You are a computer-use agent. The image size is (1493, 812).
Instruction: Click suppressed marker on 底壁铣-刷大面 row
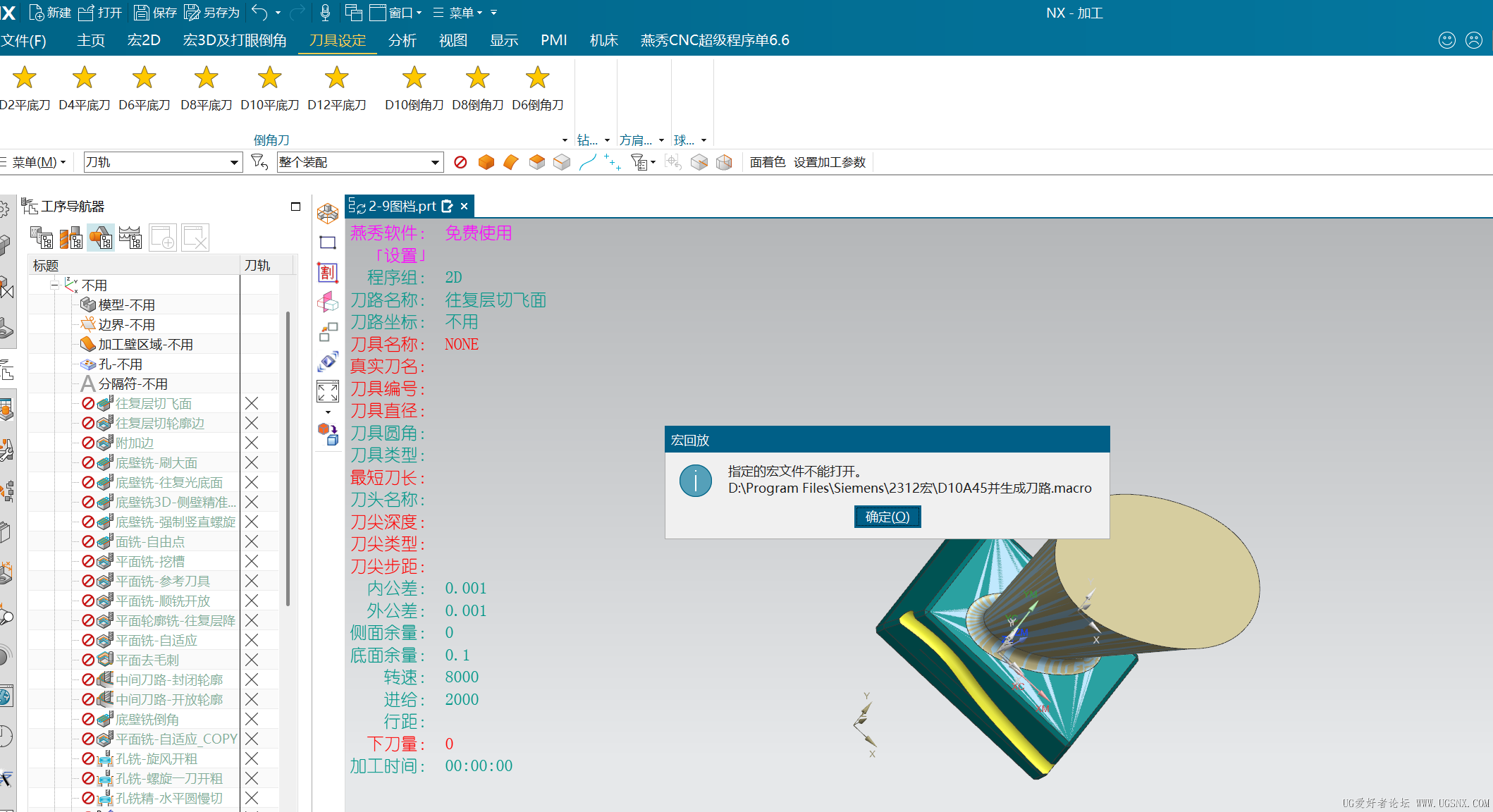click(x=88, y=462)
